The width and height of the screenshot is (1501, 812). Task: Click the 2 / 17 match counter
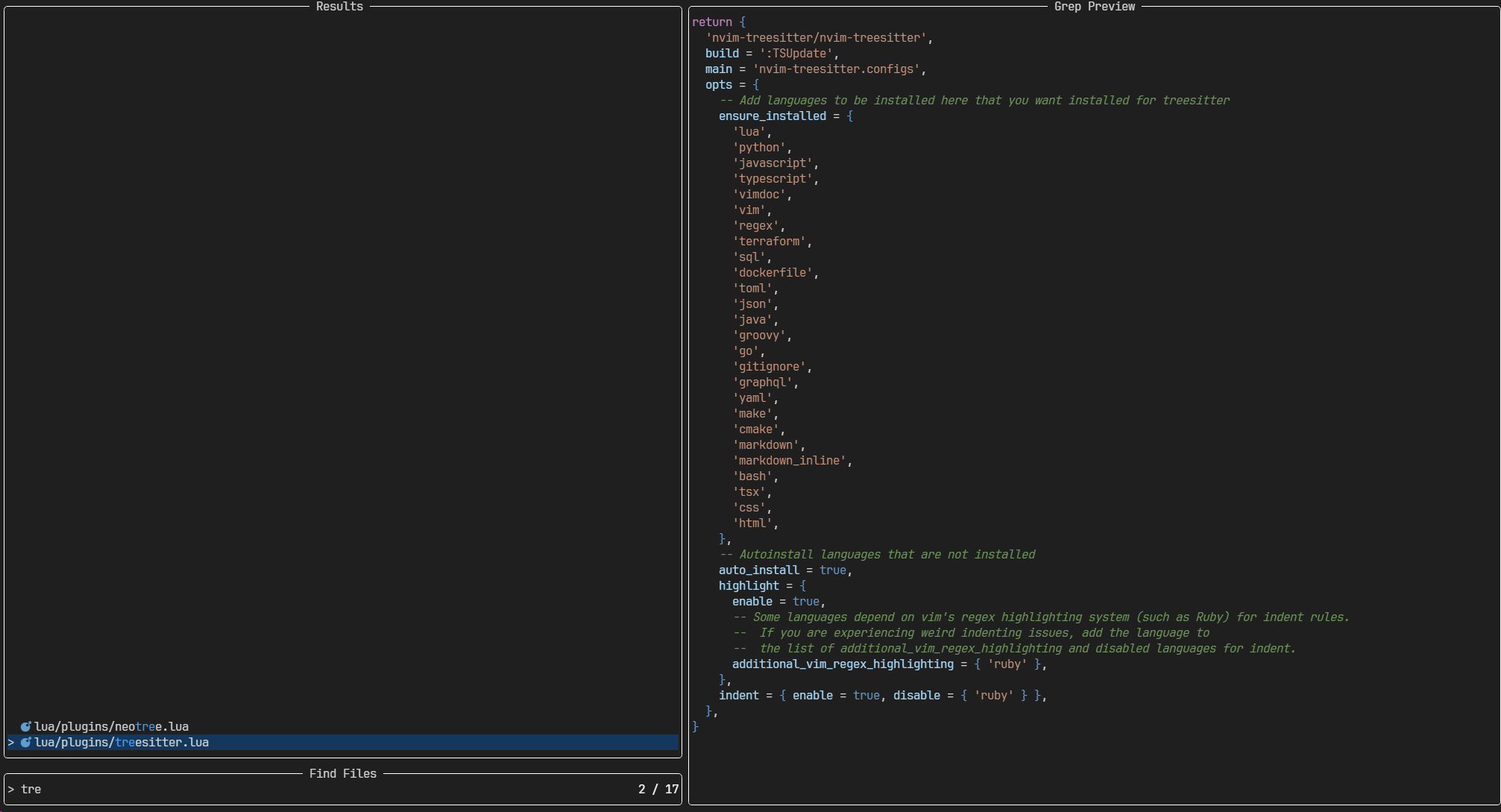tap(658, 790)
